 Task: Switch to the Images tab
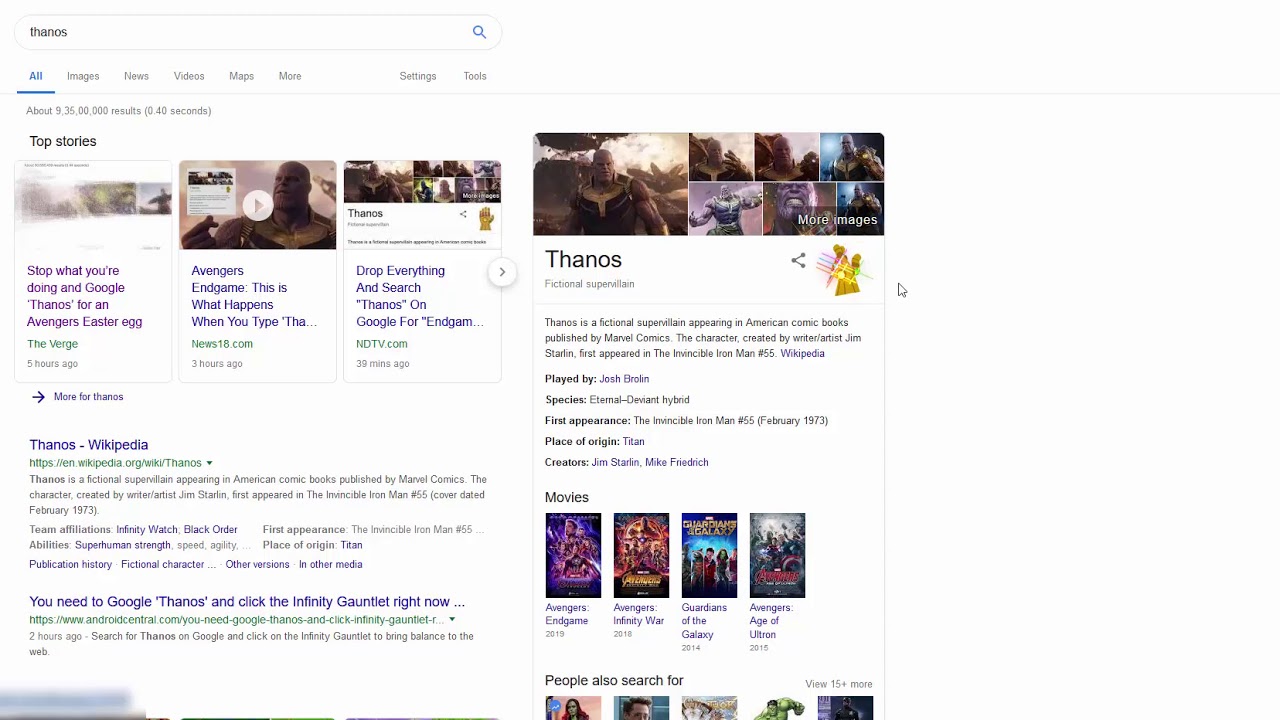pyautogui.click(x=83, y=76)
